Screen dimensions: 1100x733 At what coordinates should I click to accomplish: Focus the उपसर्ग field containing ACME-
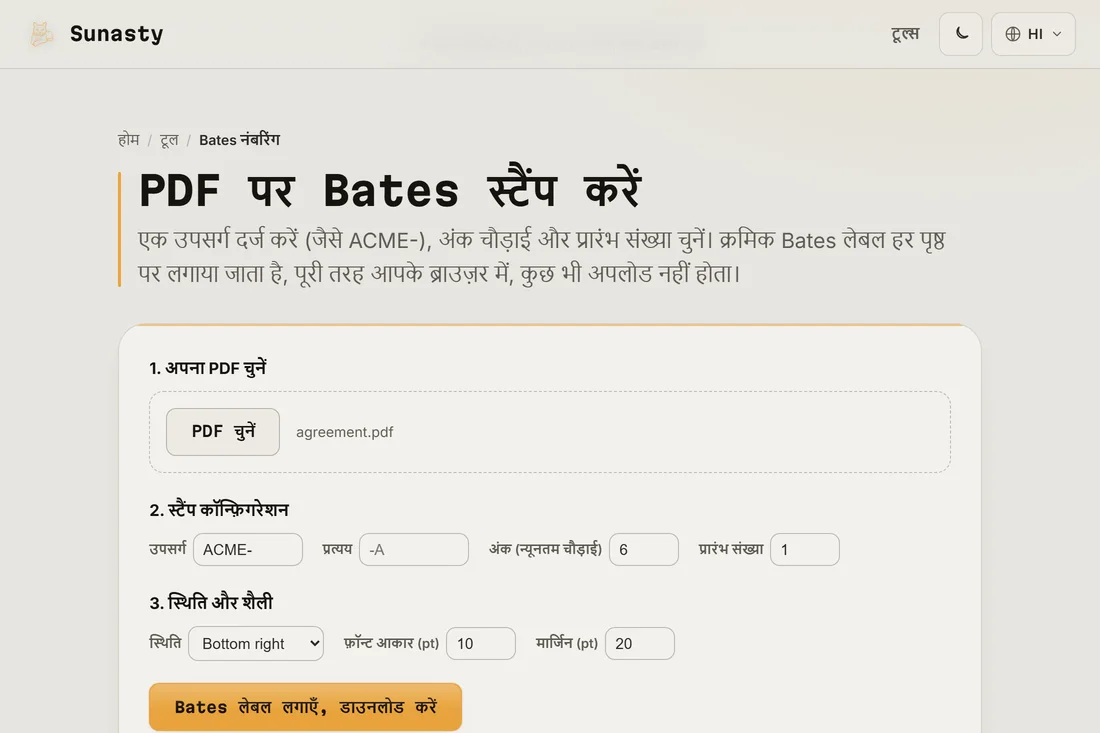tap(248, 549)
